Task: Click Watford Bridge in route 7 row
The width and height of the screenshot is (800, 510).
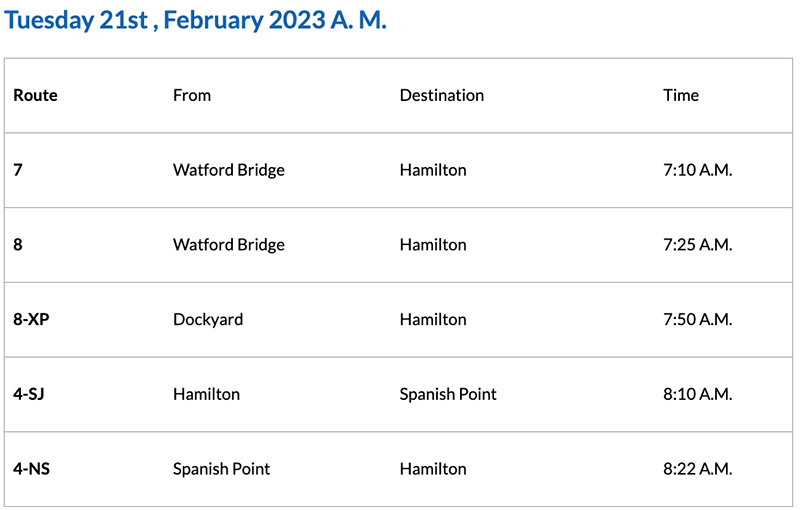Action: pos(228,170)
